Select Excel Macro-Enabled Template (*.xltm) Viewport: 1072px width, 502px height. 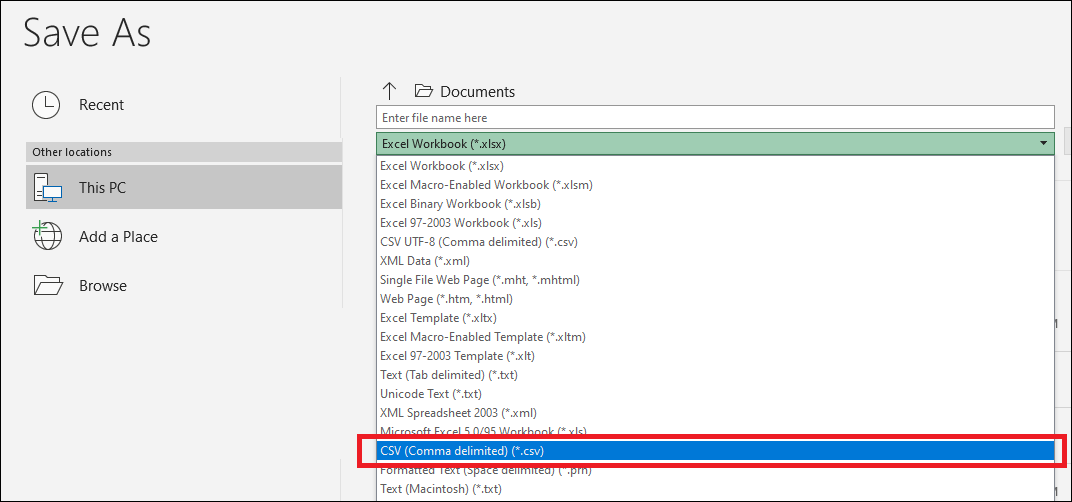point(715,336)
